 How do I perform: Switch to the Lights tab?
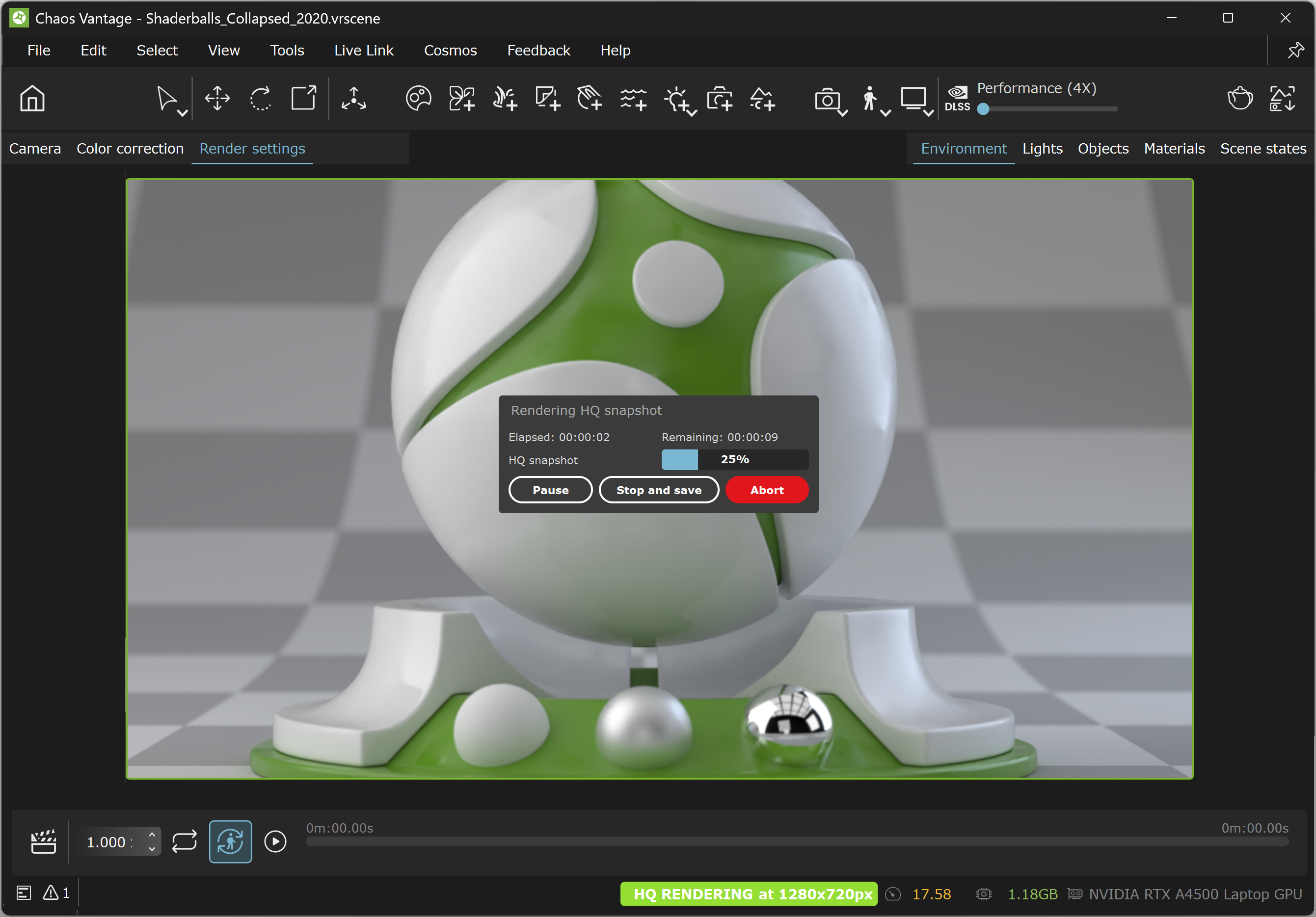1043,148
